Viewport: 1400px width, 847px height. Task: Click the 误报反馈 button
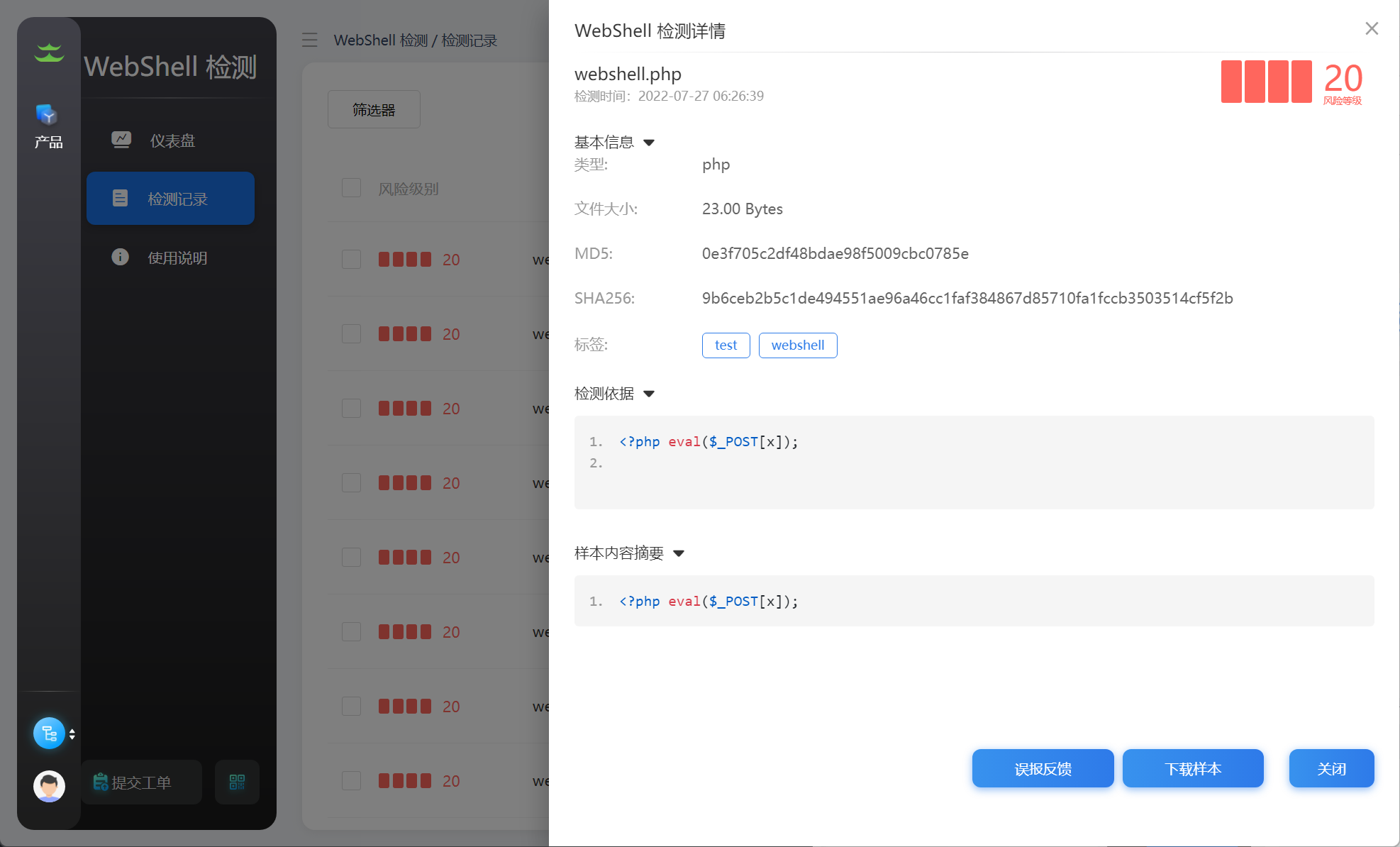(x=1043, y=768)
